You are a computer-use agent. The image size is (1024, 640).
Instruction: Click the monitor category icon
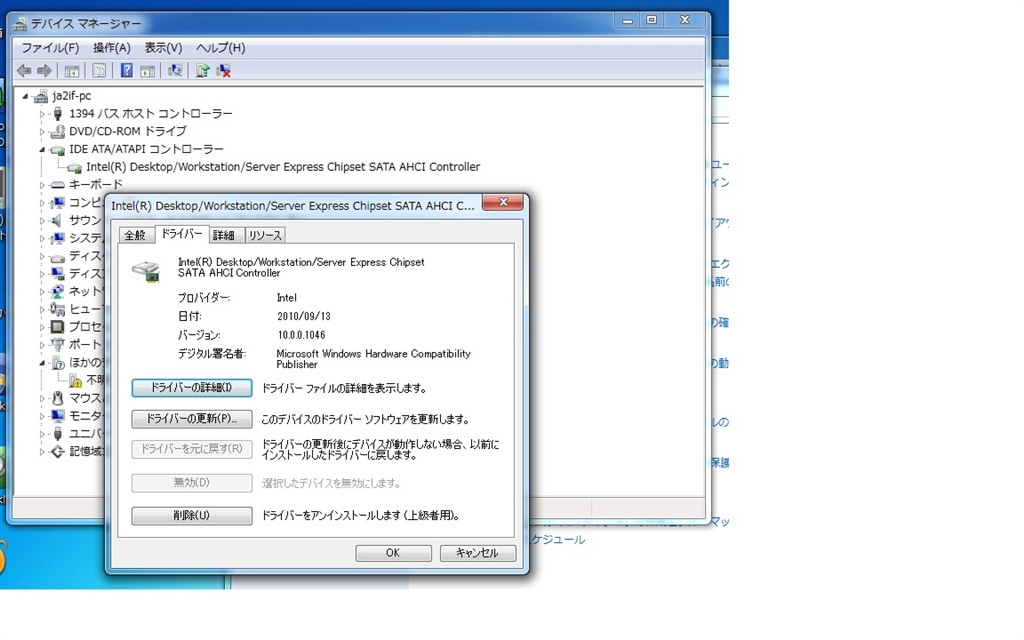click(x=57, y=415)
